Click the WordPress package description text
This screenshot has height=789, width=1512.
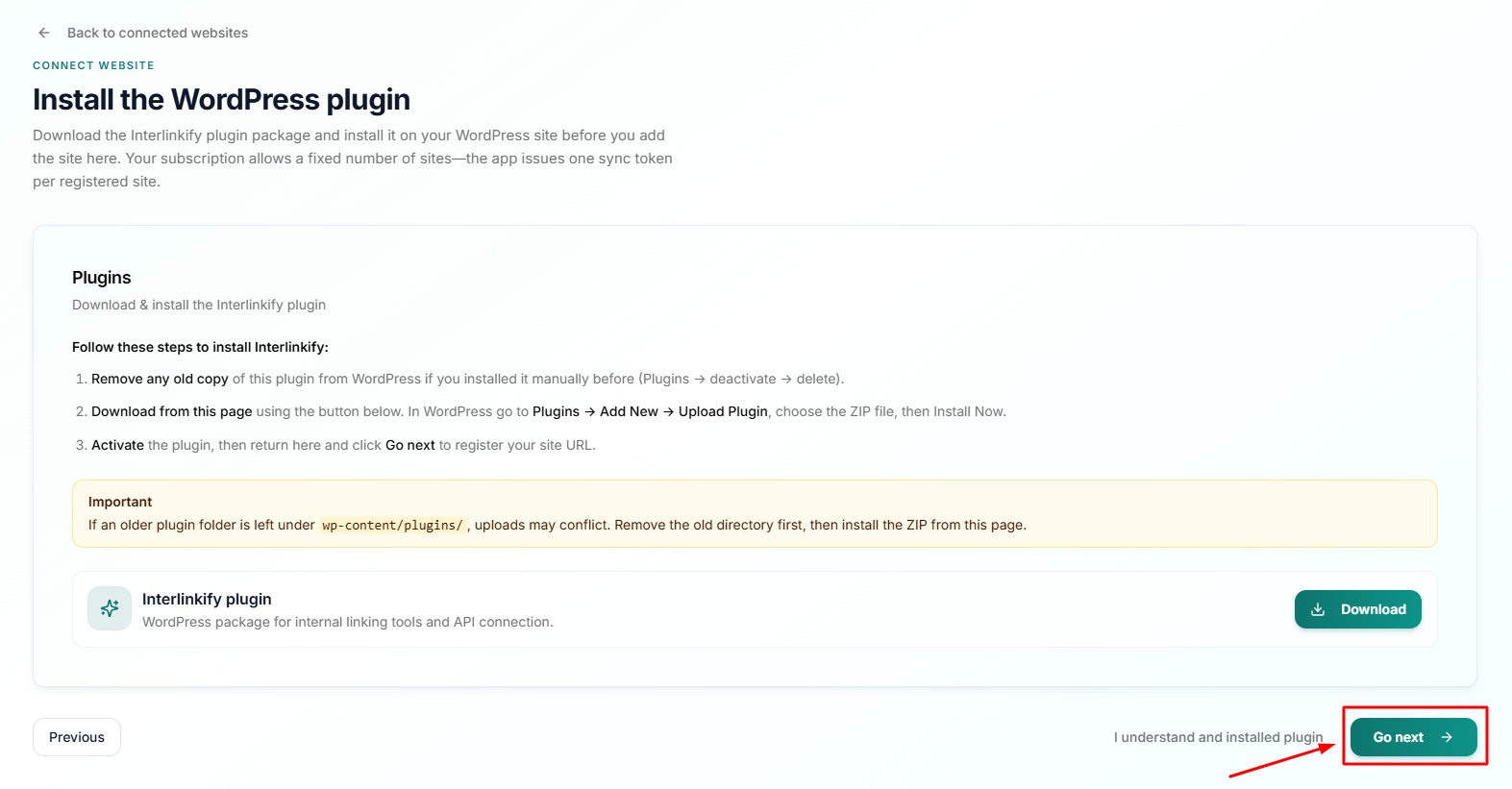tap(348, 622)
